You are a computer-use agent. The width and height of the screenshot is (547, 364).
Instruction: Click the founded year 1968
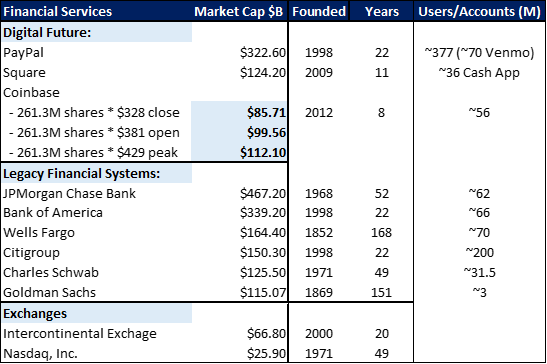pos(319,193)
